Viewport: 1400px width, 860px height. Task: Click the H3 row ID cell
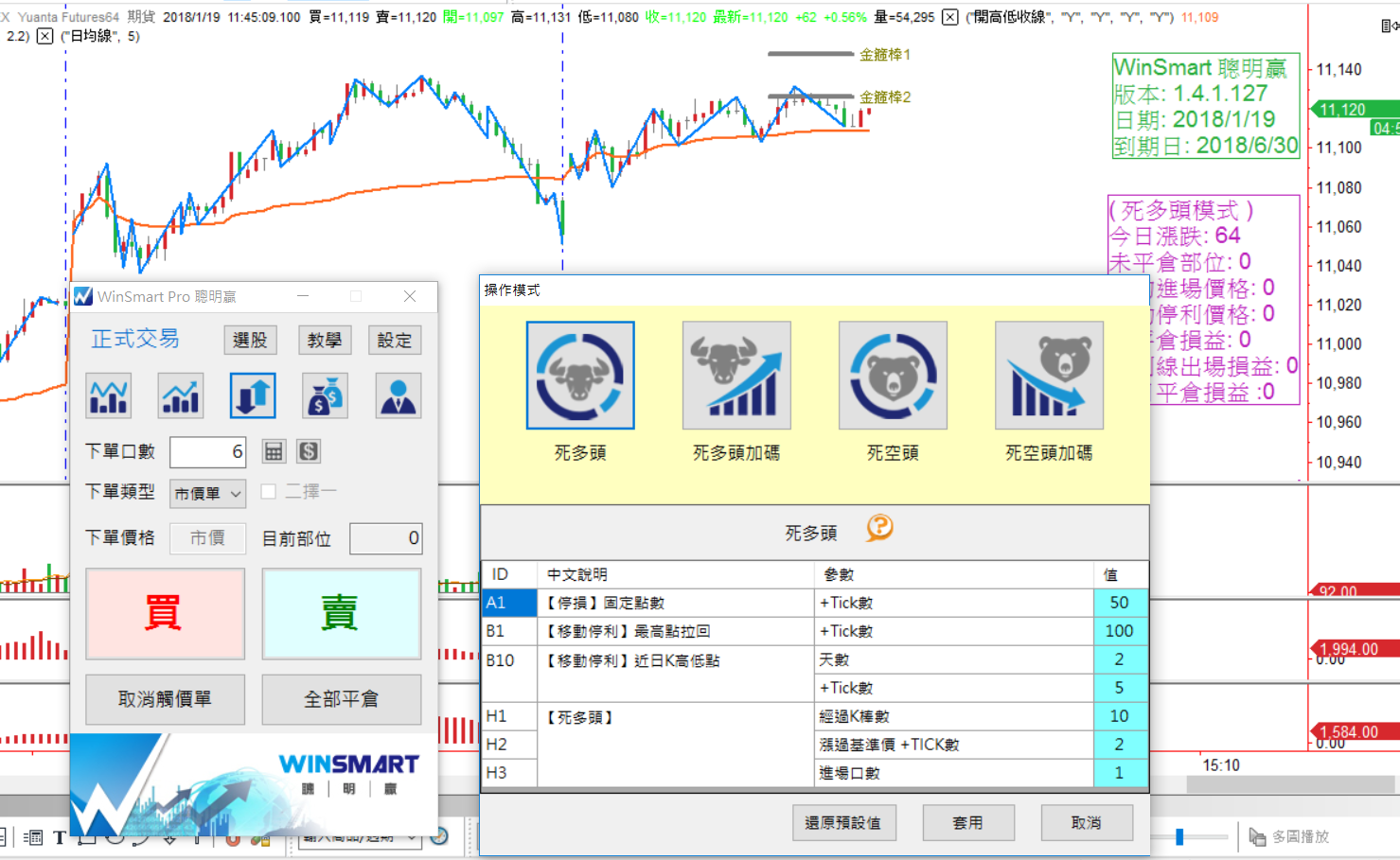click(509, 773)
